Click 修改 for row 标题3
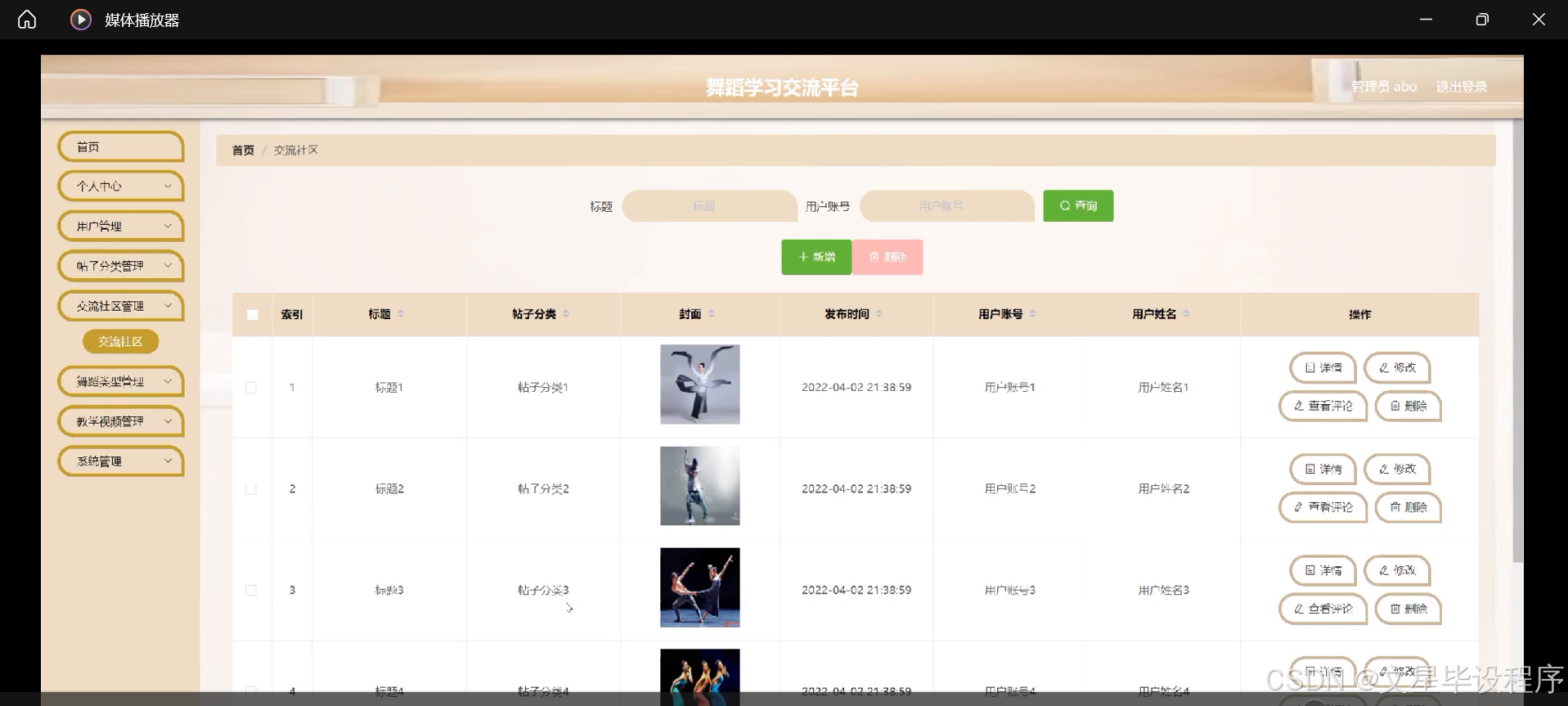Image resolution: width=1568 pixels, height=706 pixels. coord(1397,571)
